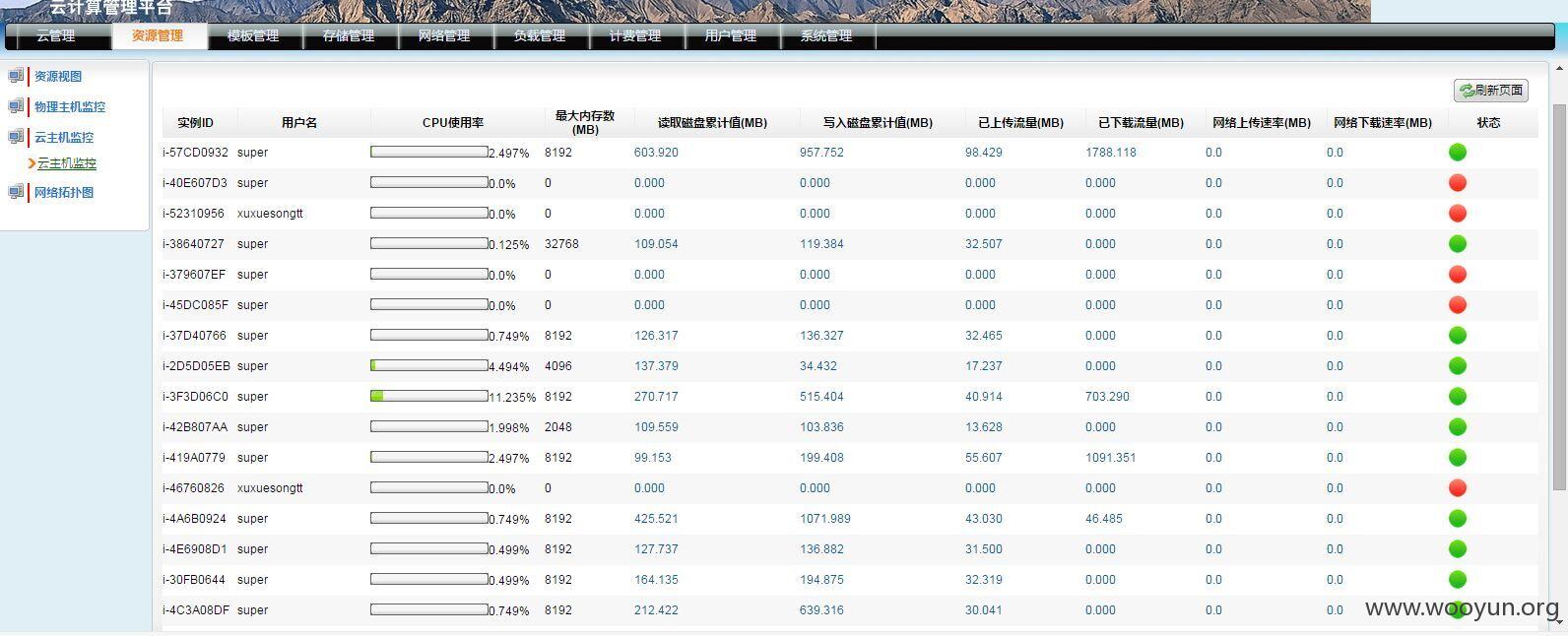Open the 云主机监控 sub-link
1568x636 pixels.
point(67,163)
